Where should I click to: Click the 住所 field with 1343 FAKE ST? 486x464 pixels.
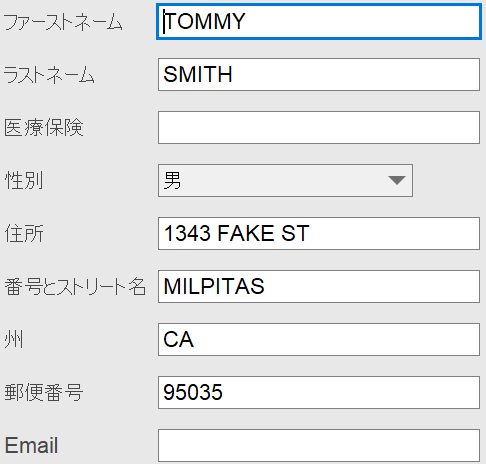(319, 233)
